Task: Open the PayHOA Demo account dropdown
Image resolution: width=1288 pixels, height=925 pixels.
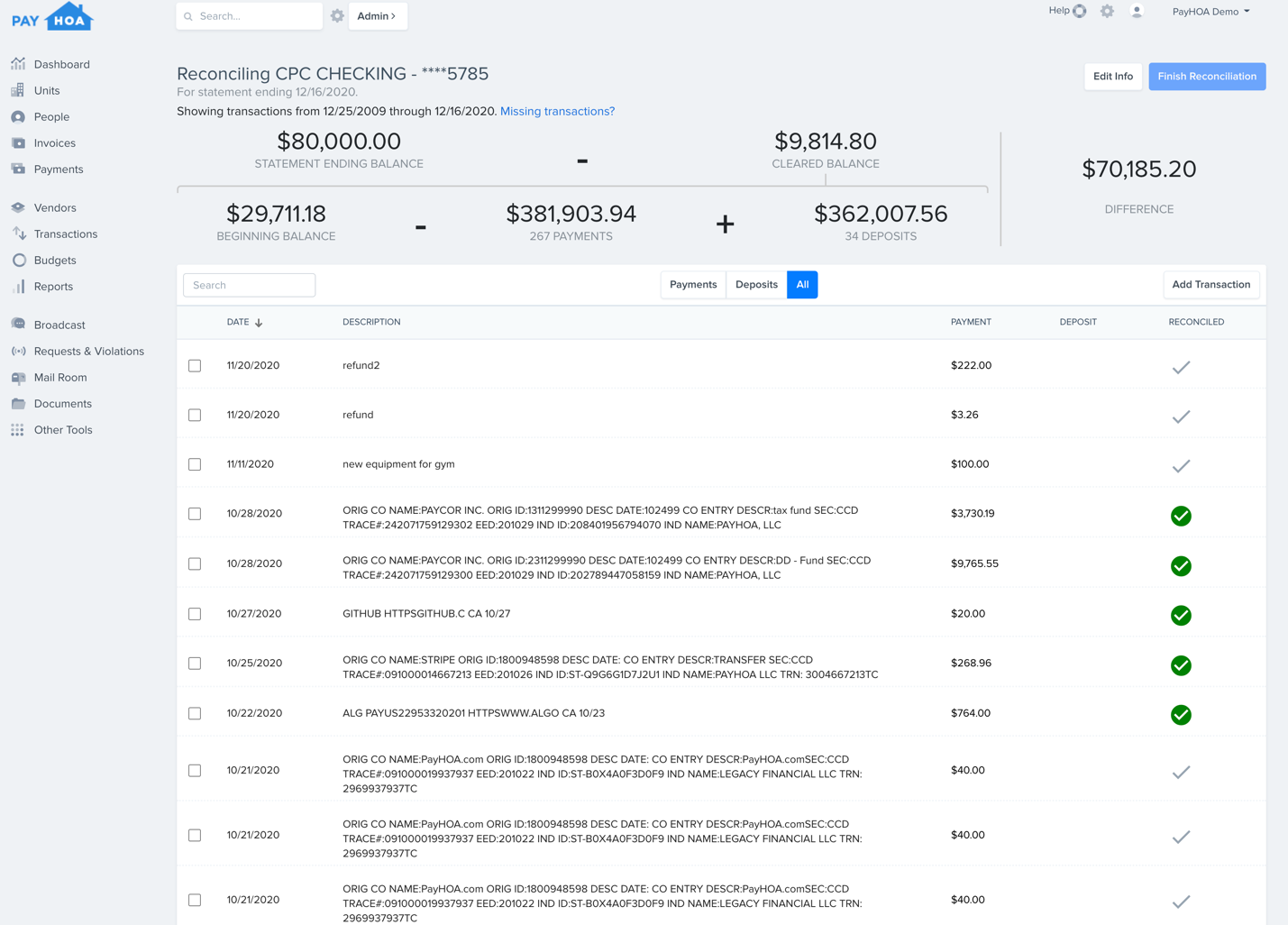Action: pos(1210,12)
